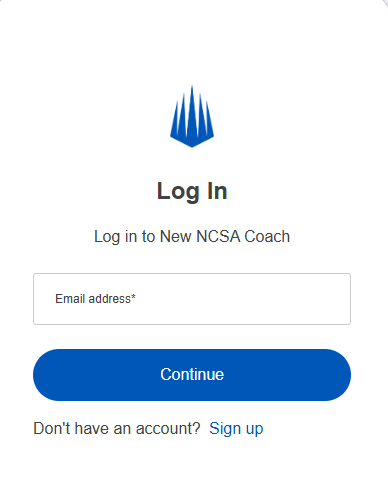Choose Sign up to create an account

[x=236, y=429]
